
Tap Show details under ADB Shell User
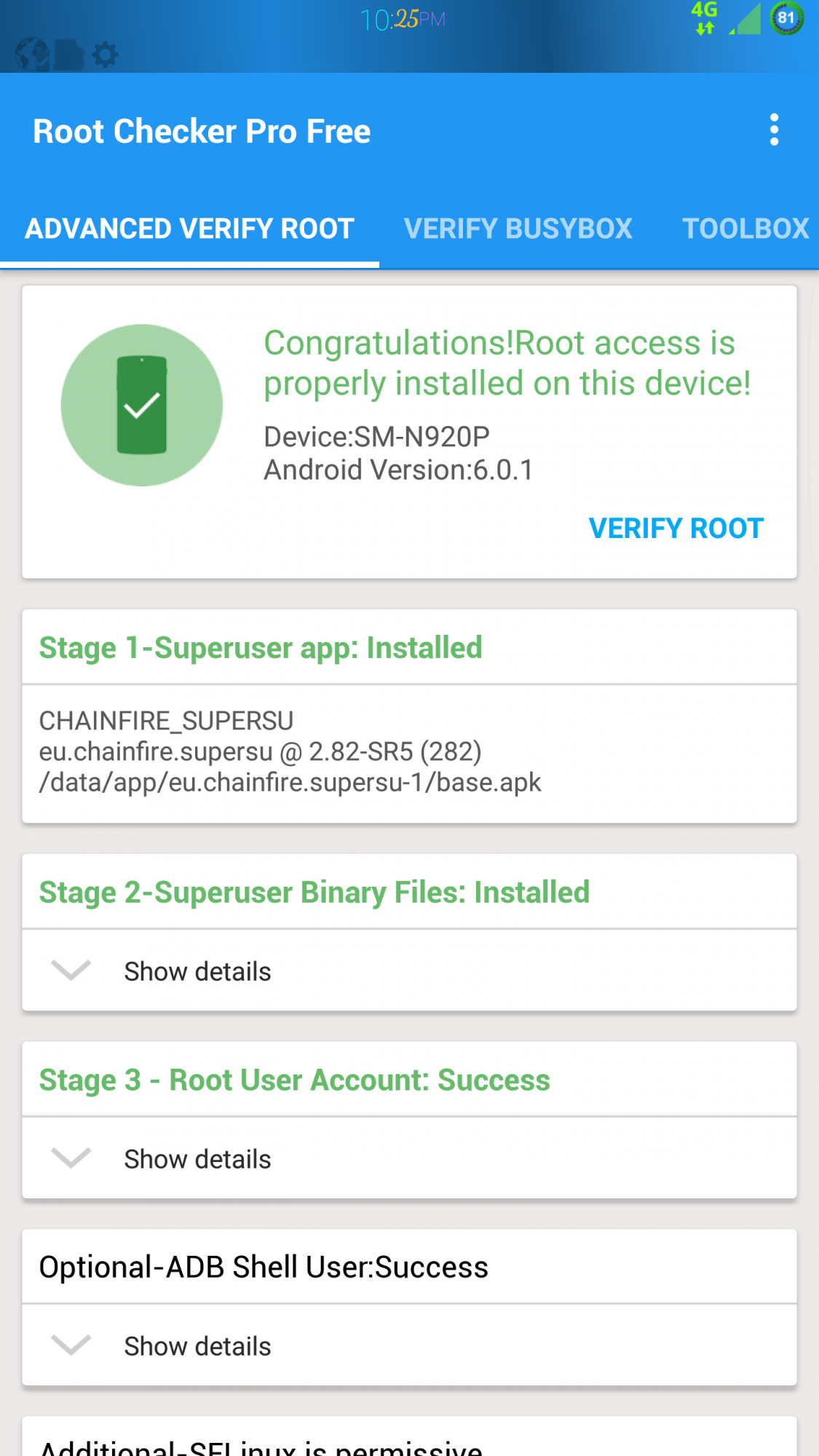197,1346
